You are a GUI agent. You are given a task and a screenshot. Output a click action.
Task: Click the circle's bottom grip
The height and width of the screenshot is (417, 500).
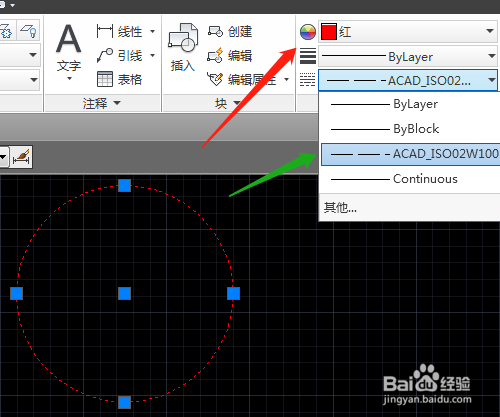coord(125,402)
